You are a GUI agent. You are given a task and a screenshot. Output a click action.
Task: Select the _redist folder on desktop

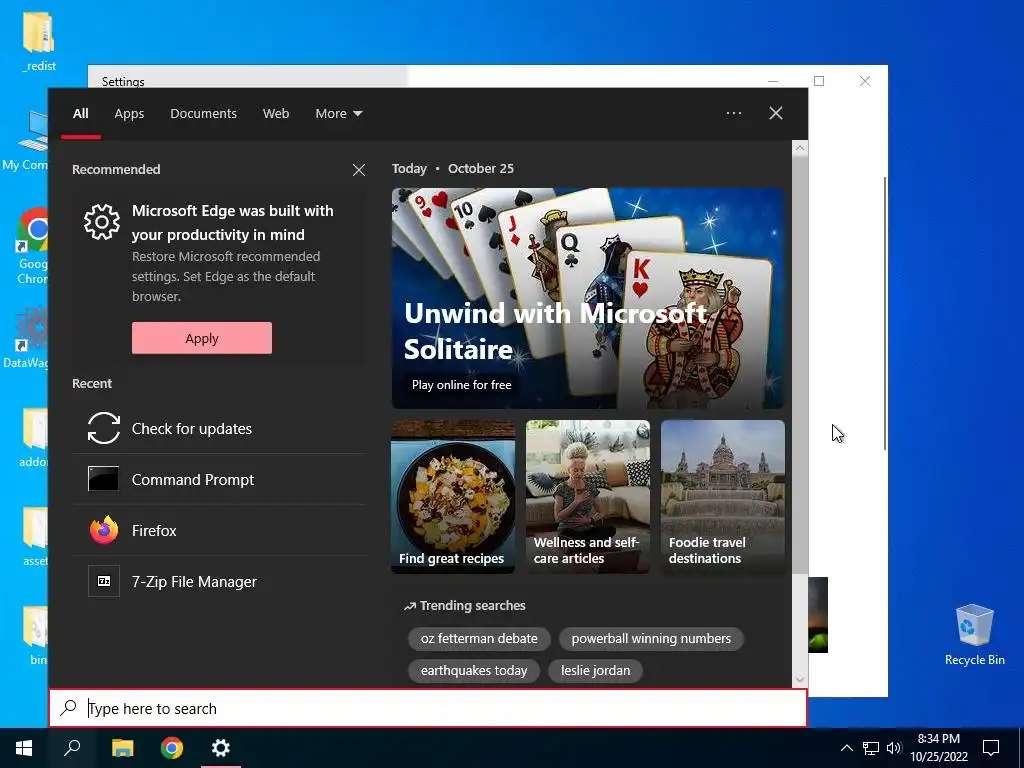pos(39,40)
